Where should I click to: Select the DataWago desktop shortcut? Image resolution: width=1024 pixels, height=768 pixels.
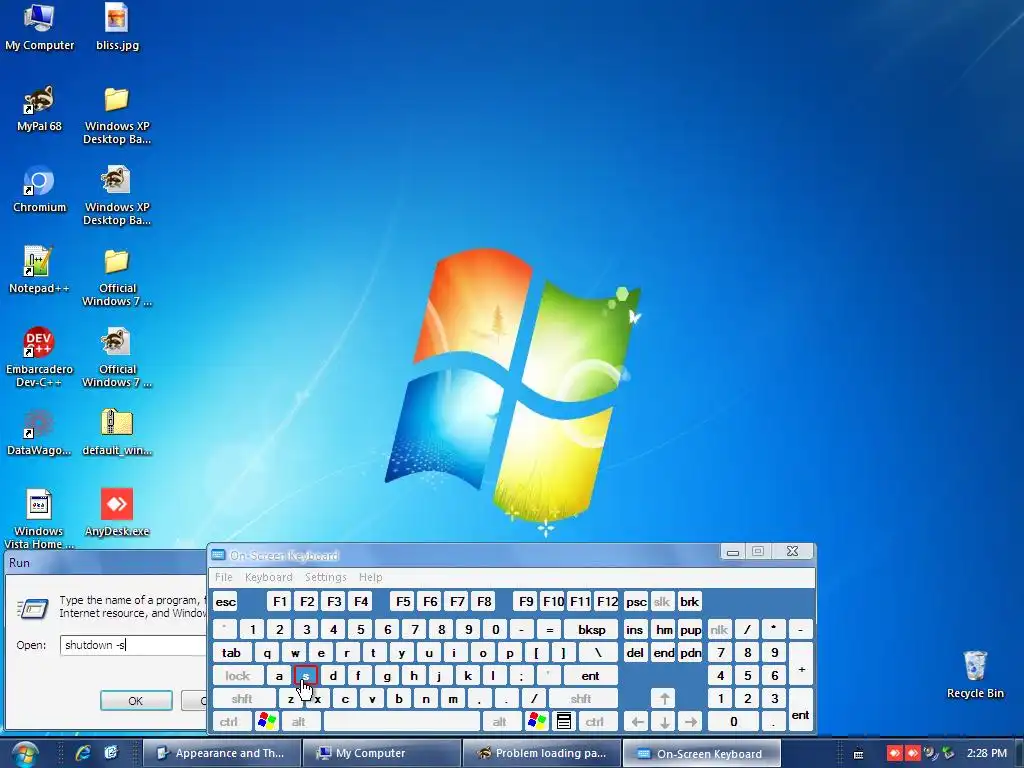pos(39,432)
